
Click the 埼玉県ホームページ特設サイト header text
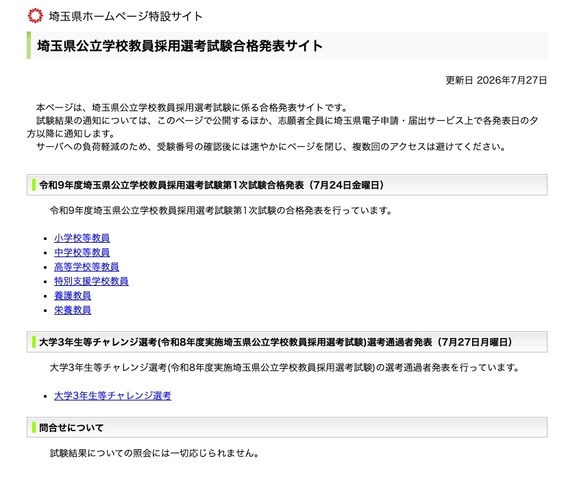125,16
